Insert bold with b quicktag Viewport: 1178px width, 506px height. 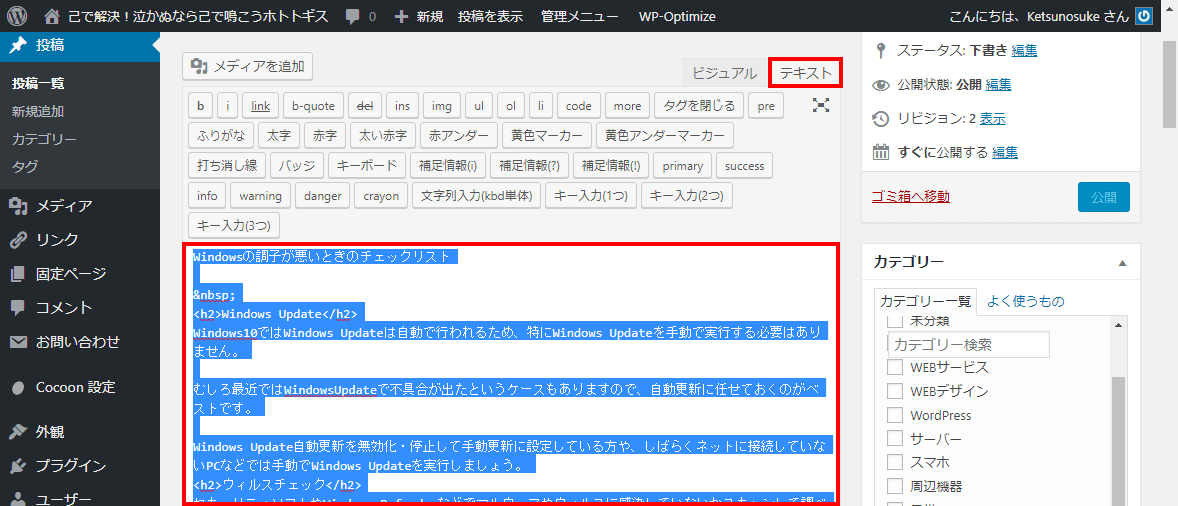pyautogui.click(x=200, y=106)
